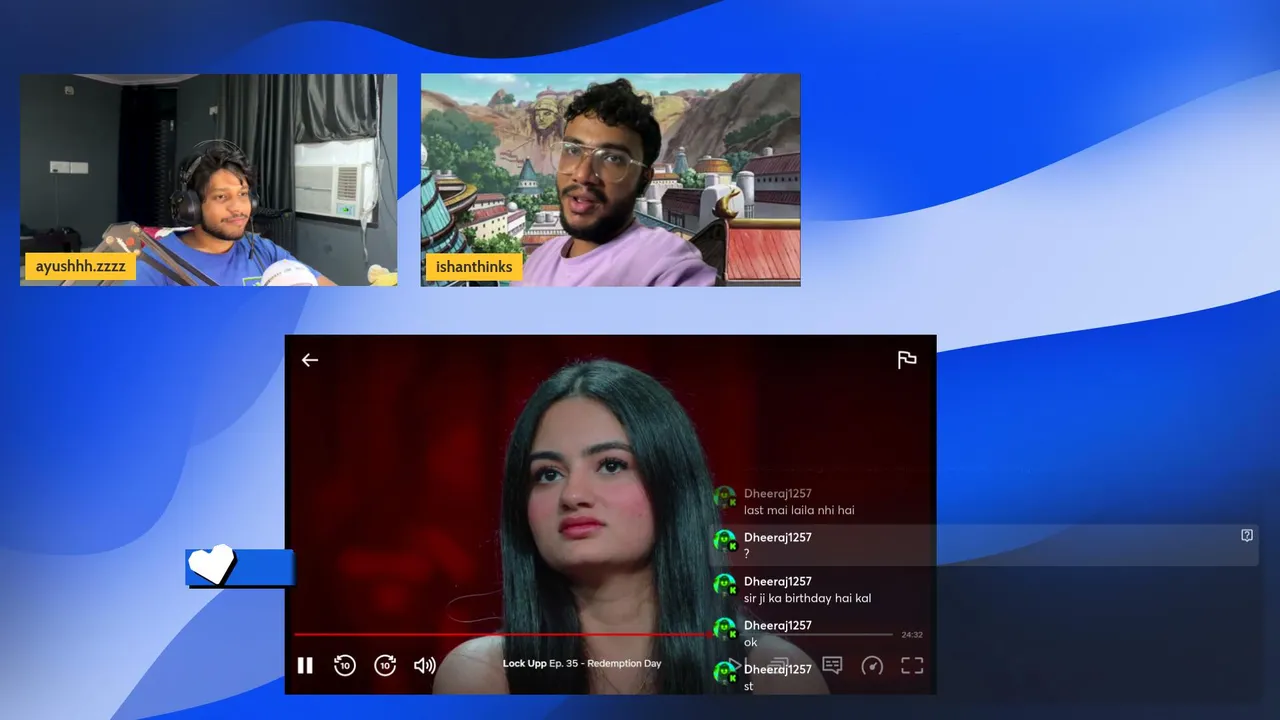Screen dimensions: 1280x720
Task: Open Dheeraj1257 username above "last mai laila nhi hai"
Action: (778, 494)
